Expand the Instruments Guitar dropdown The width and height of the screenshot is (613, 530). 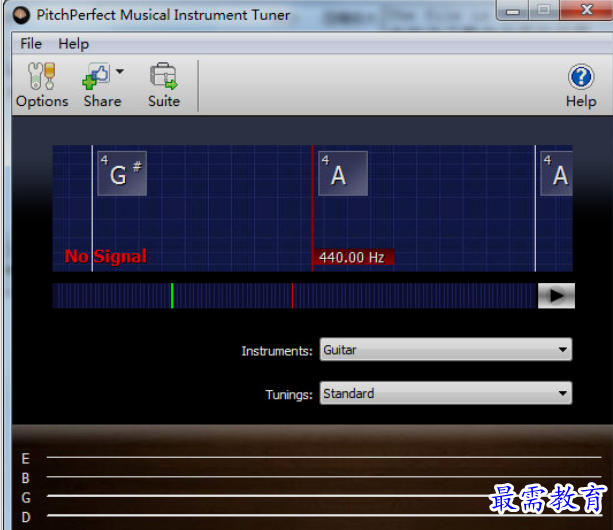(446, 349)
